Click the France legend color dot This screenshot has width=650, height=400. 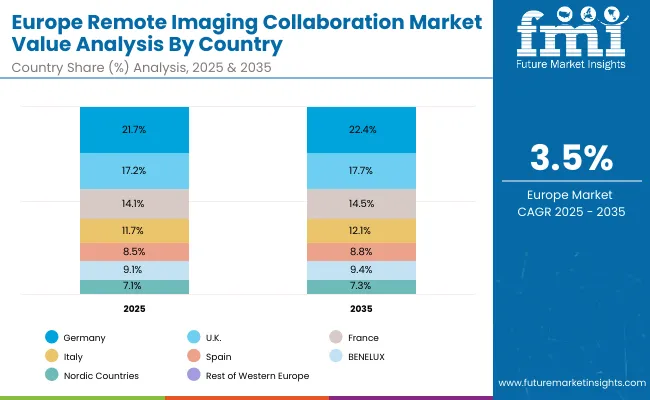tap(336, 337)
